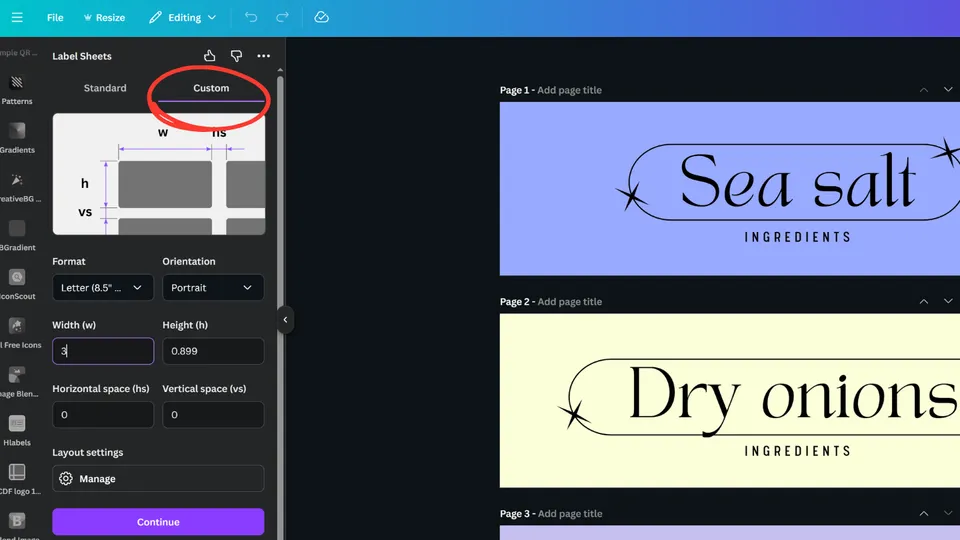Click the purple Continue button
Screen dimensions: 960x540
158,522
